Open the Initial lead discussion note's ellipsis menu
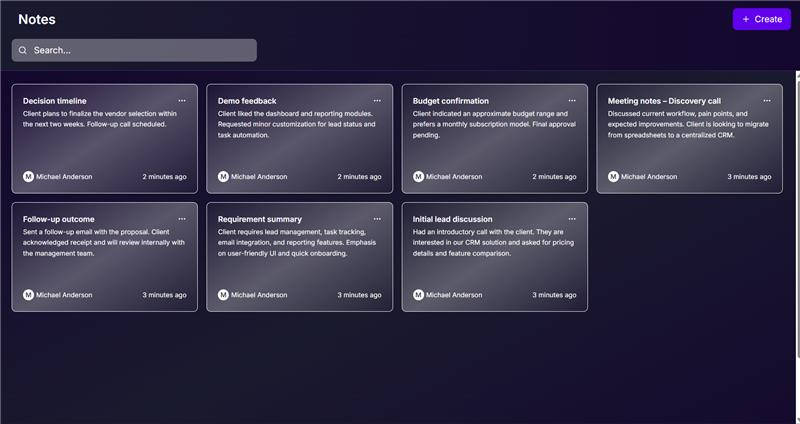This screenshot has width=800, height=424. click(572, 219)
